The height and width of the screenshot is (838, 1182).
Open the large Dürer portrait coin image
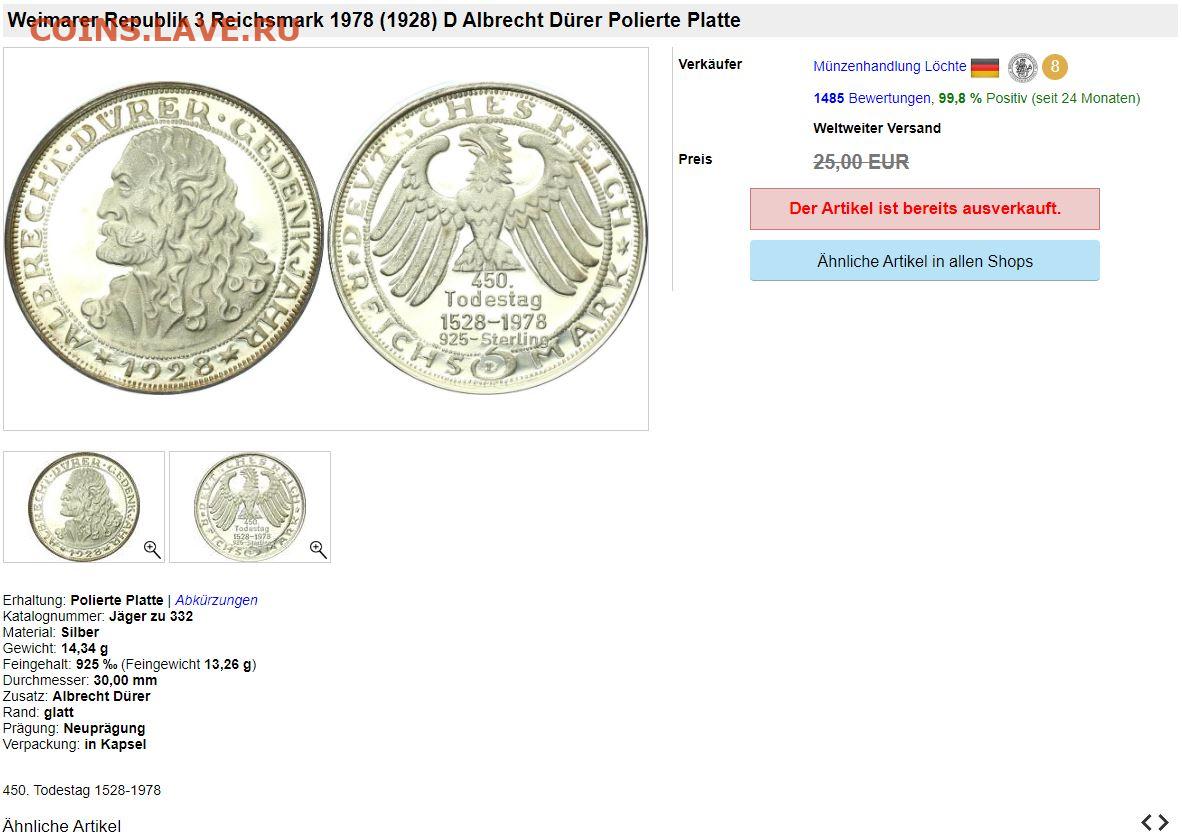tap(164, 237)
